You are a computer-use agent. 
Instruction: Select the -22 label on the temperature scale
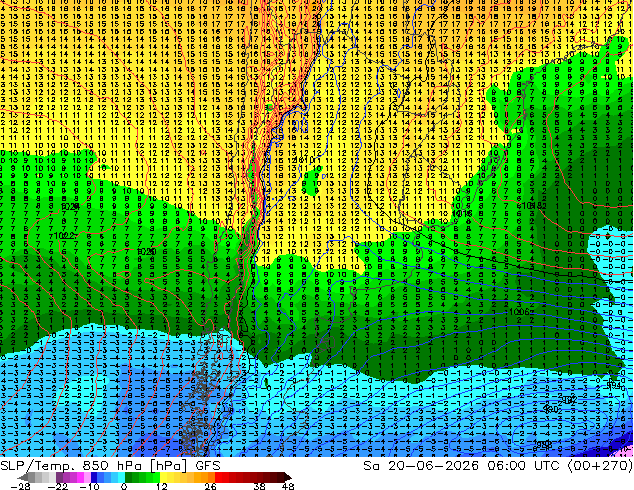[x=58, y=486]
